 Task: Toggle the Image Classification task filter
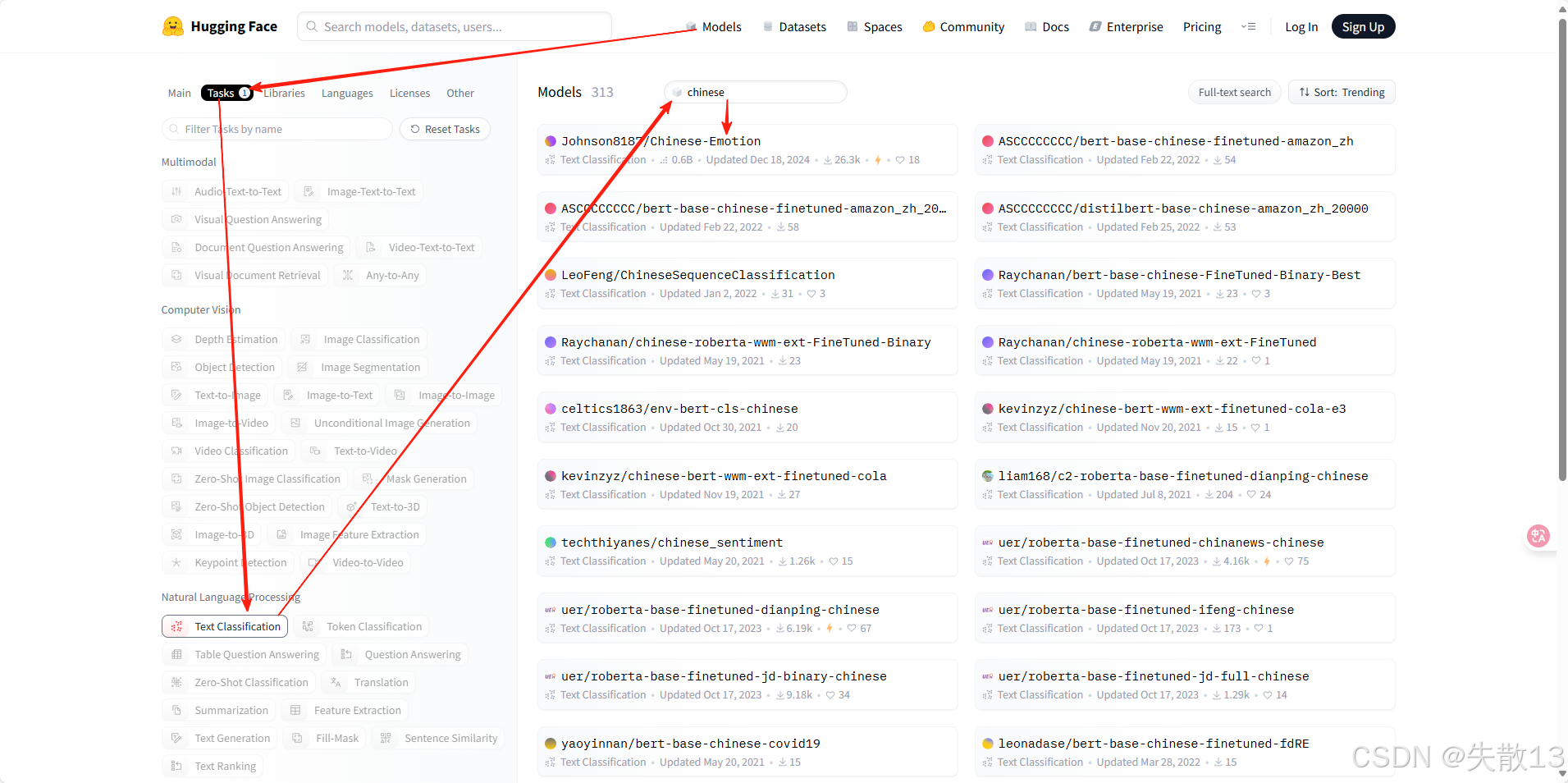coord(359,339)
